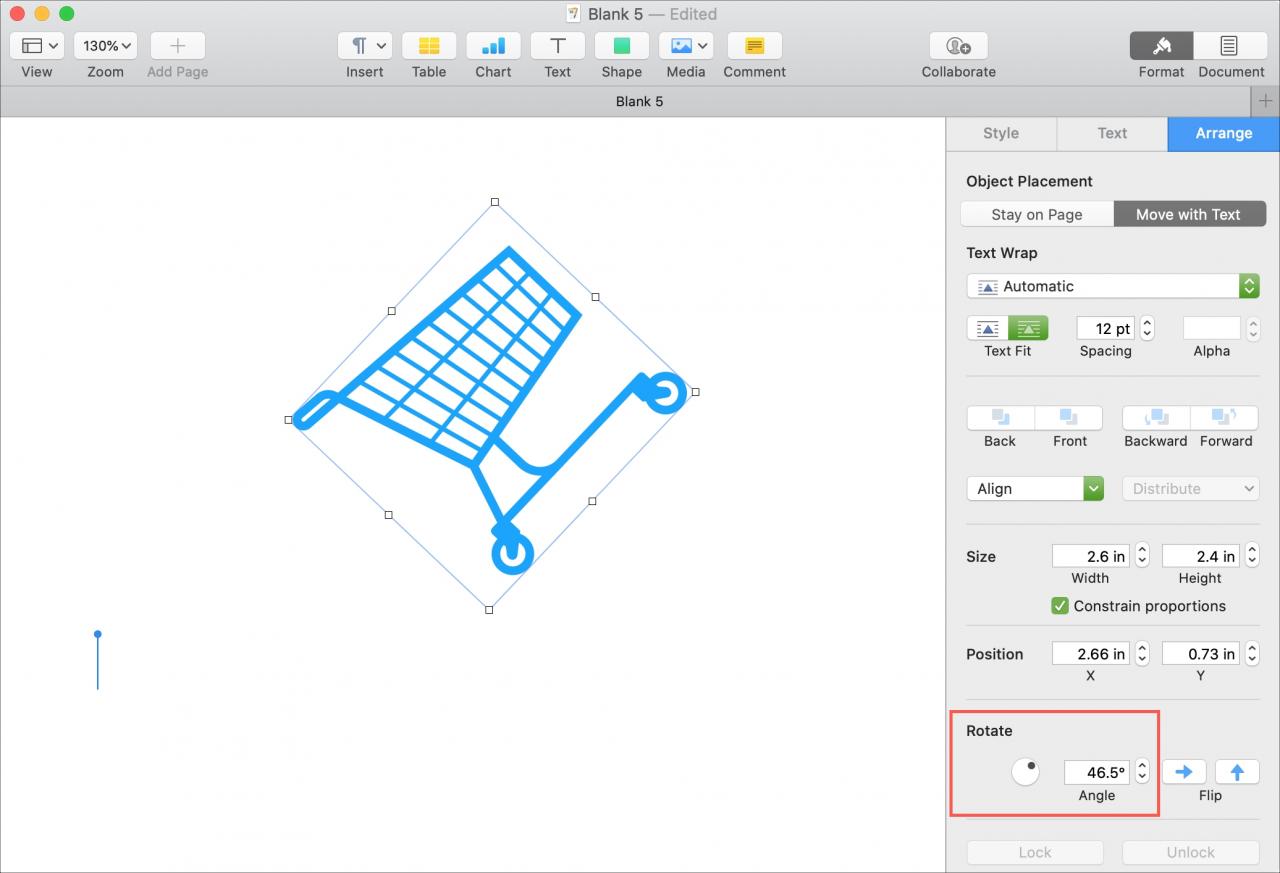This screenshot has height=873, width=1280.
Task: Click the Angle 46.5° field
Action: [1097, 772]
